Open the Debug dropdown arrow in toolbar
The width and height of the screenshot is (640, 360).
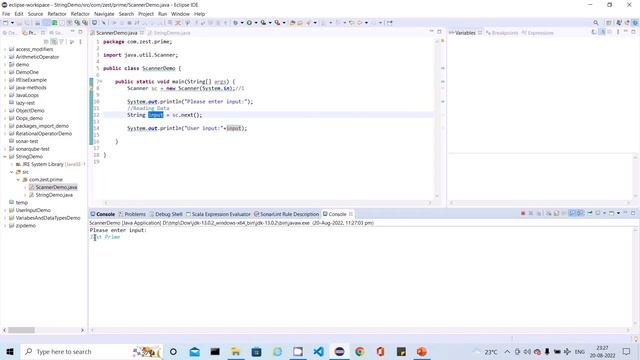(x=242, y=23)
